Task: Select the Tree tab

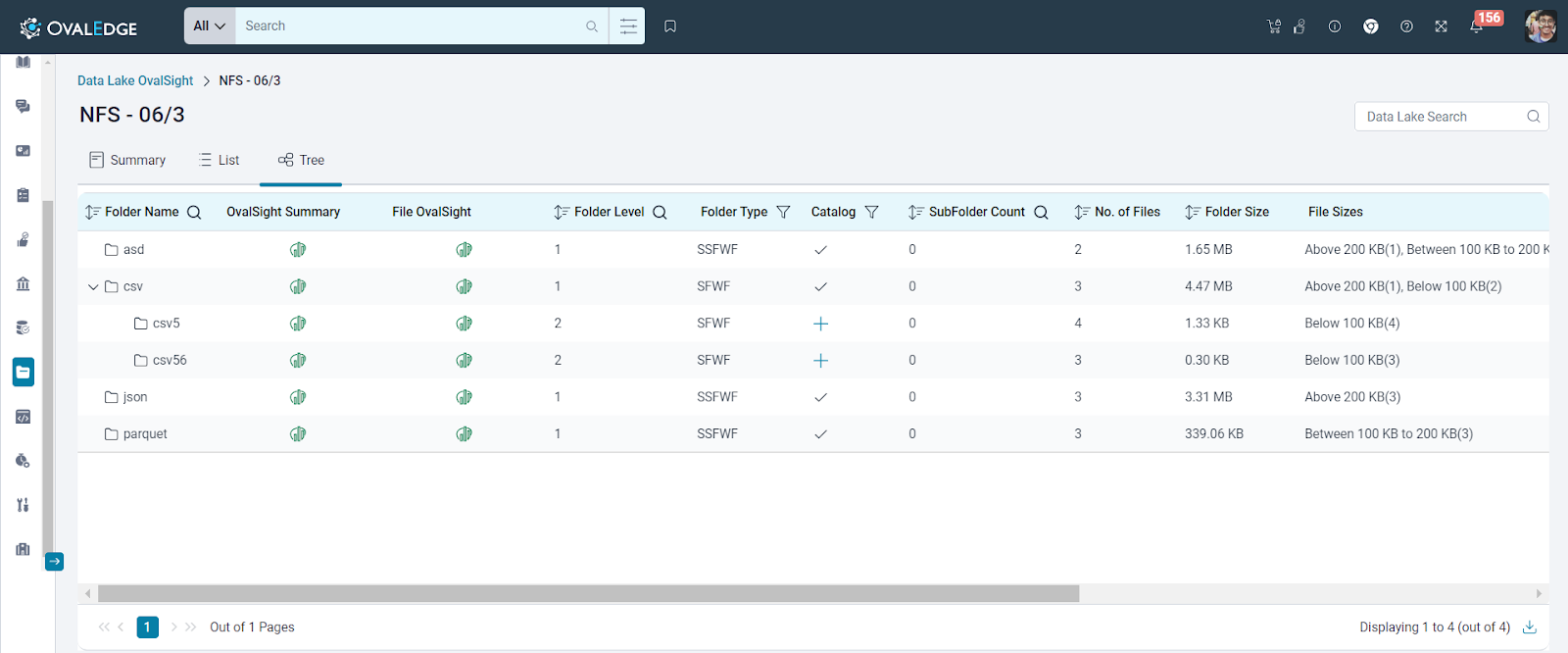Action: coord(301,160)
